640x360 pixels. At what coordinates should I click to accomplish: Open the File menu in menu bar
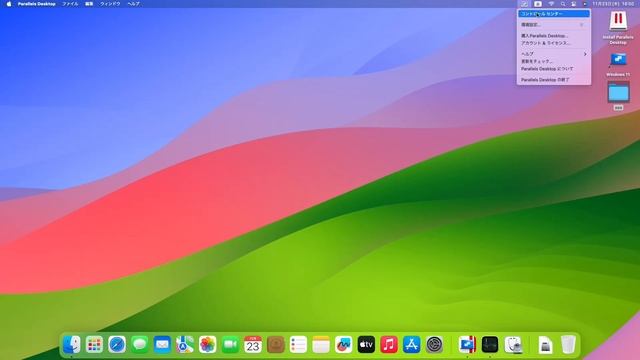(x=70, y=4)
